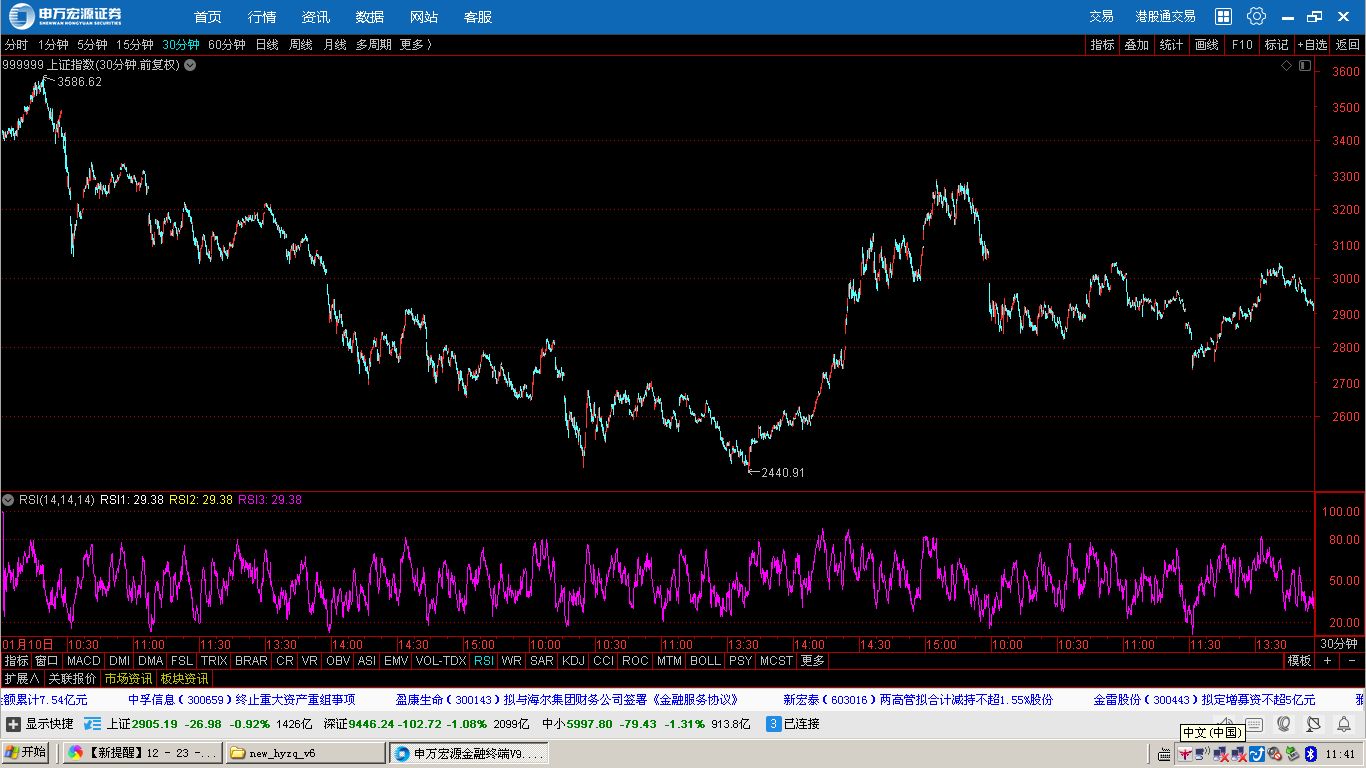Viewport: 1366px width, 768px height.
Task: Click the 返回 back button
Action: pos(1347,45)
